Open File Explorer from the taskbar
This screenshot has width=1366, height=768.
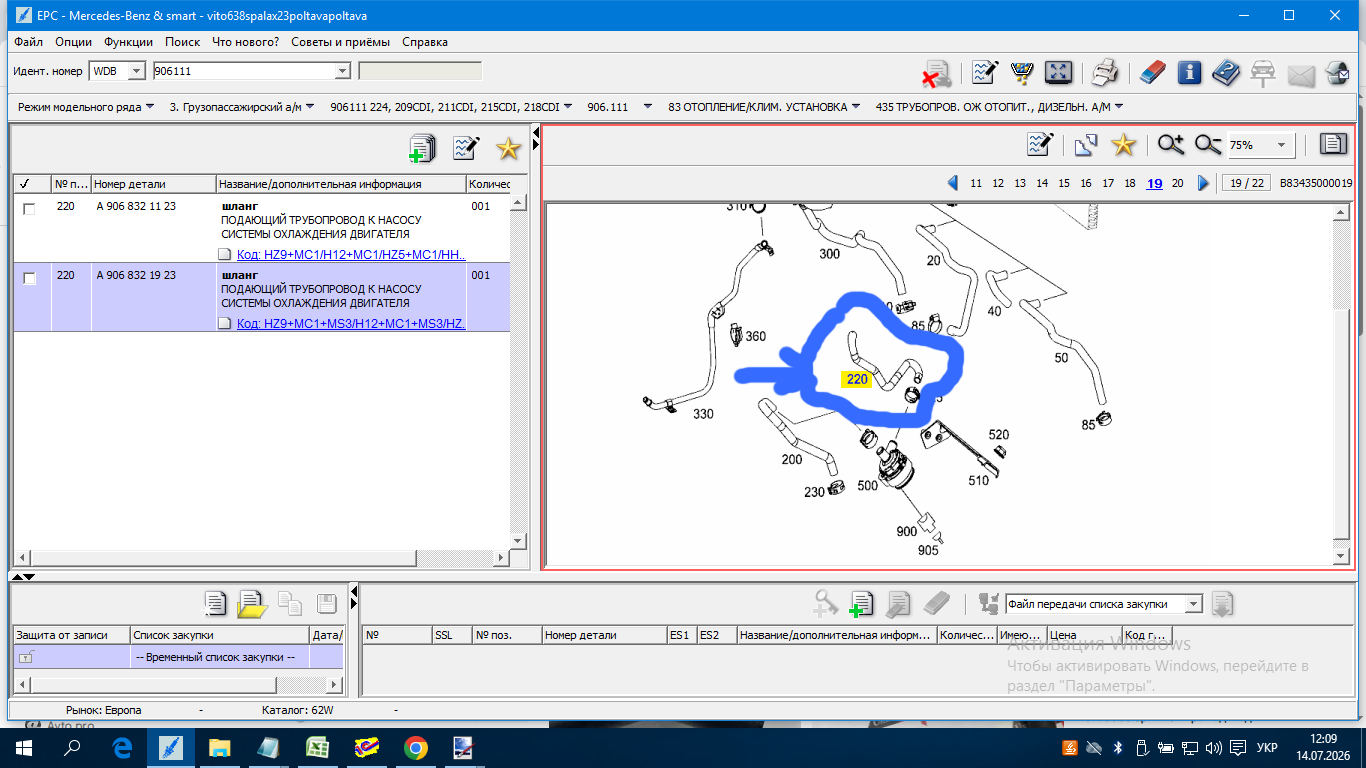[220, 747]
